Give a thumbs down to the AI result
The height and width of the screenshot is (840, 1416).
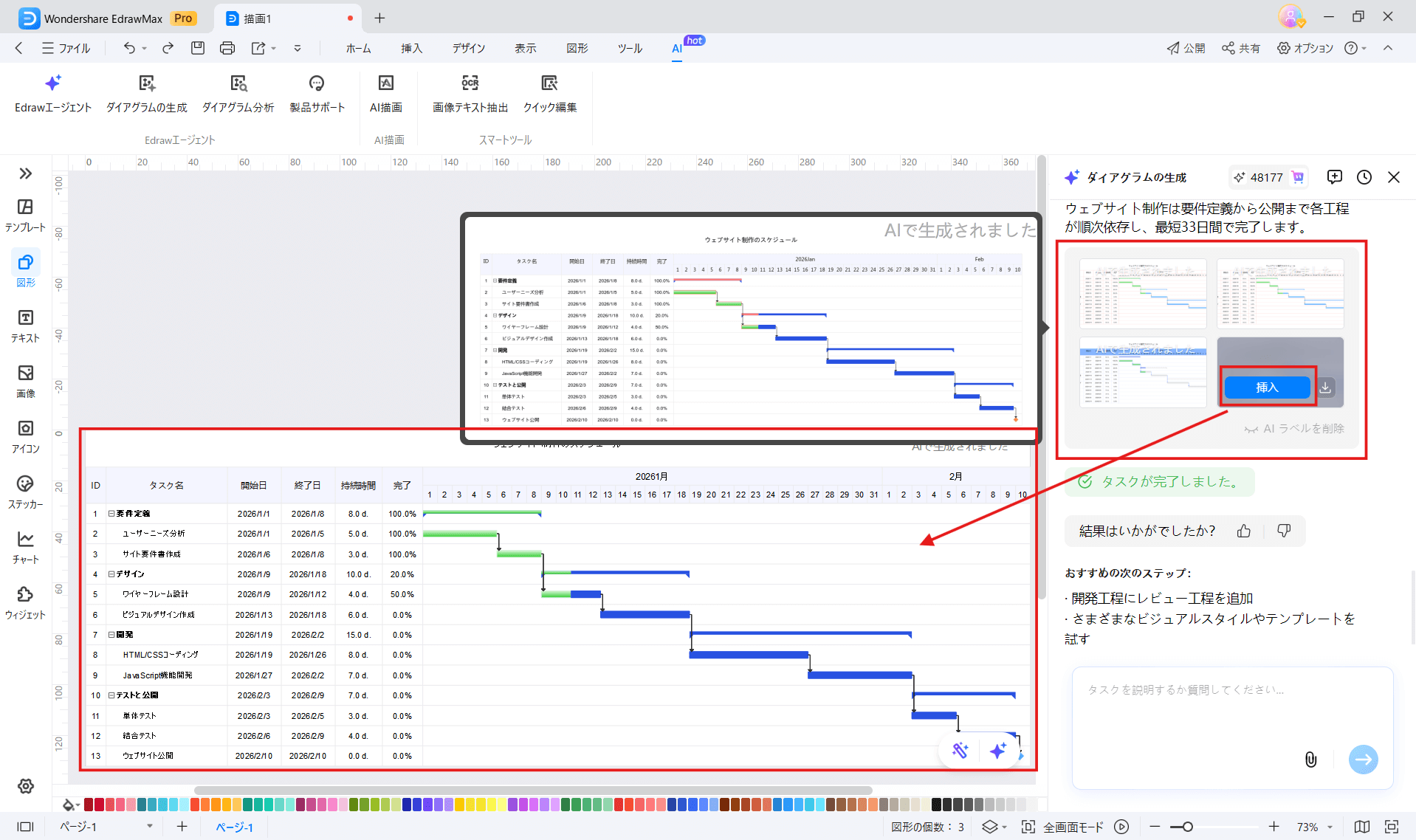pyautogui.click(x=1284, y=531)
